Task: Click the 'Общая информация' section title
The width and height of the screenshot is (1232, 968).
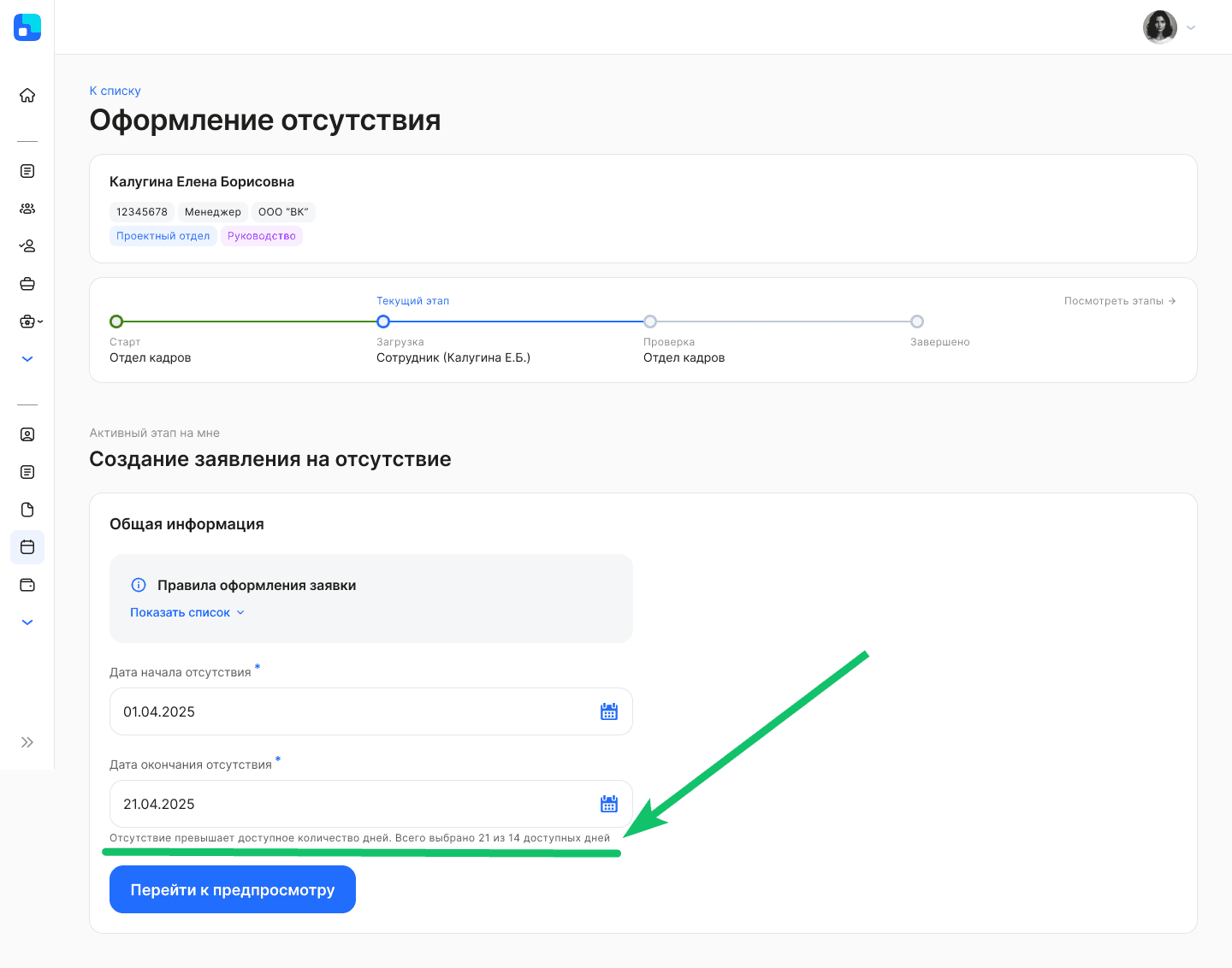Action: [187, 524]
